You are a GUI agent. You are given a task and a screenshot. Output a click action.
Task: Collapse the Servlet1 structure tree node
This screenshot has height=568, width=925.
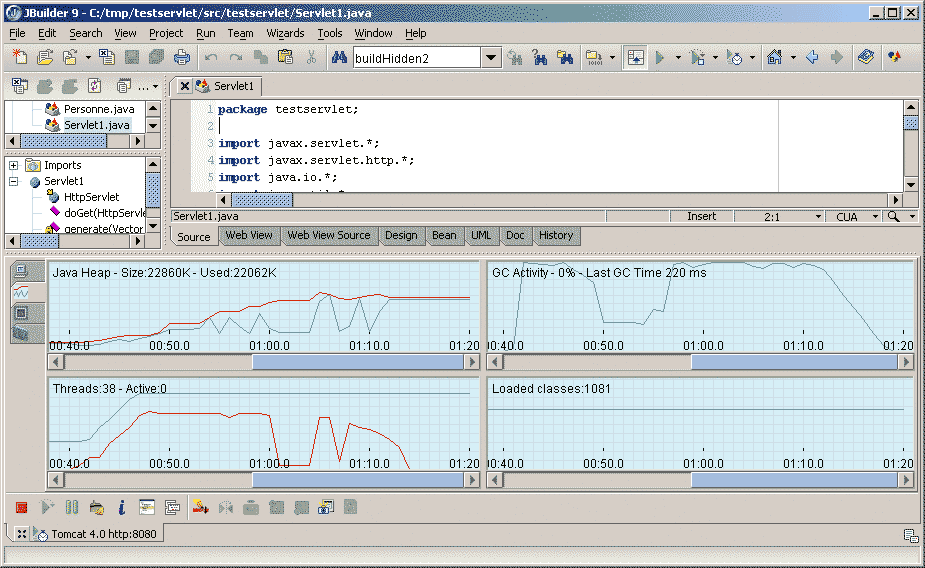pyautogui.click(x=14, y=182)
